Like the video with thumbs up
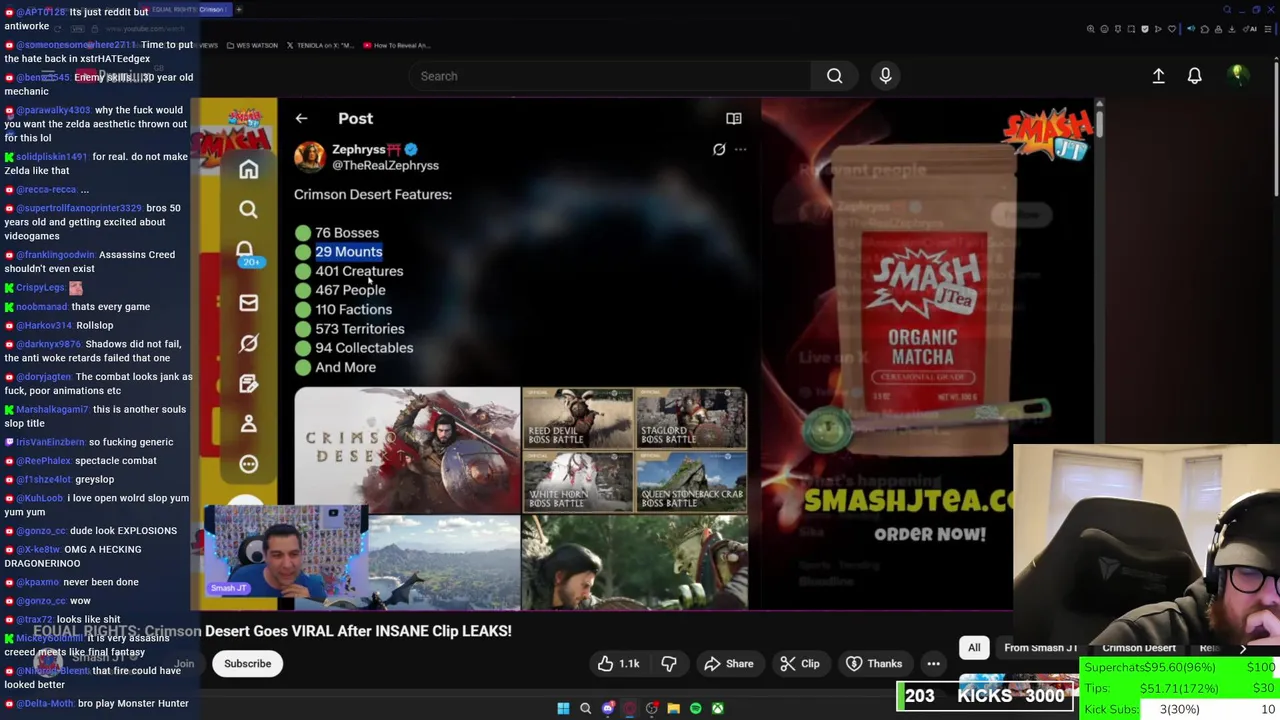This screenshot has width=1280, height=720. coord(618,664)
